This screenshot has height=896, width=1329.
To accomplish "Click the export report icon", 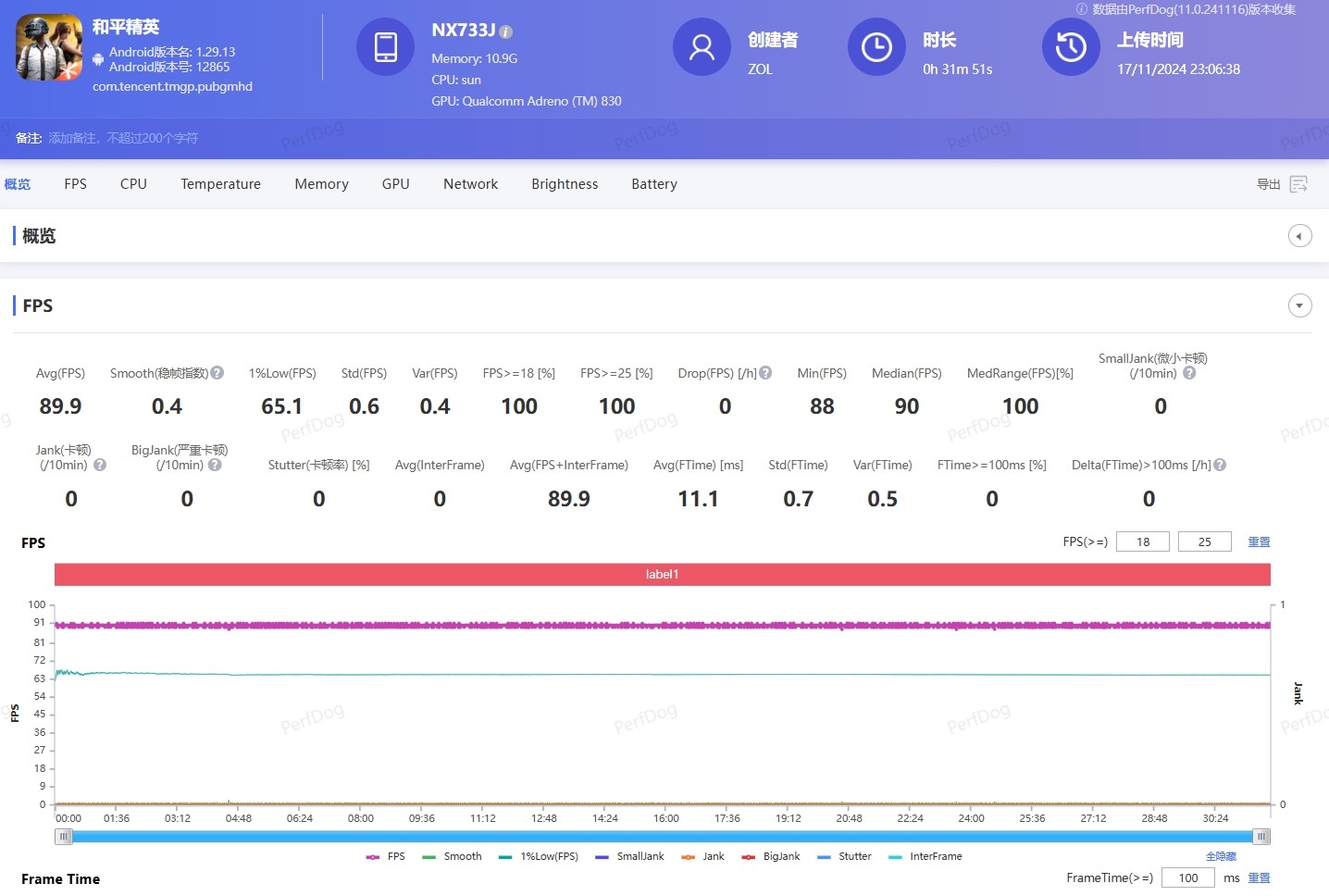I will click(x=1298, y=184).
